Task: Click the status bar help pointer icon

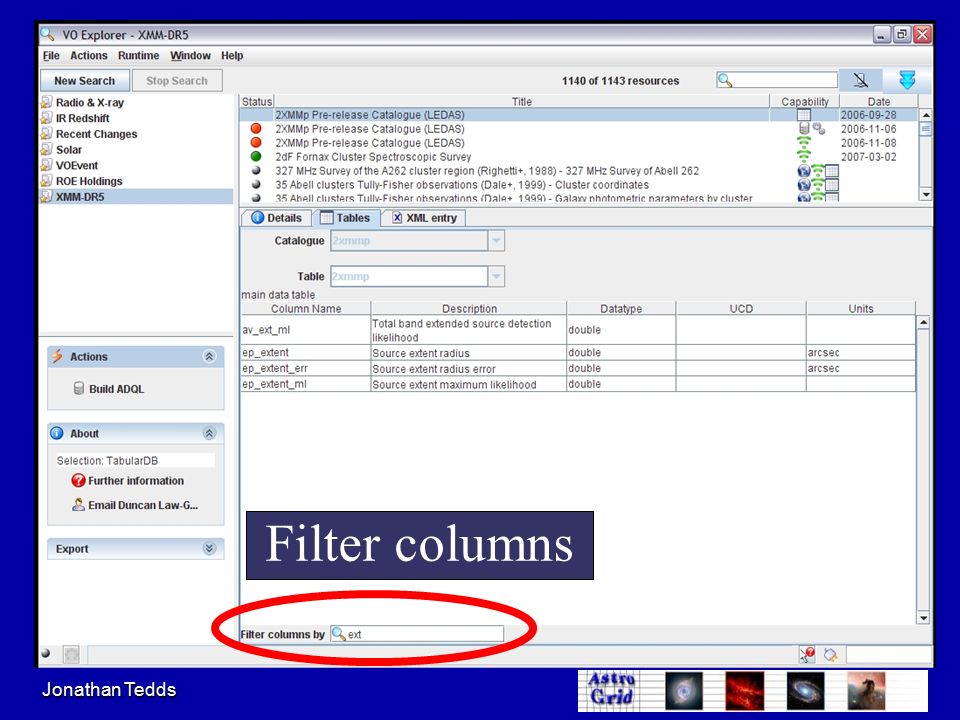Action: pyautogui.click(x=808, y=654)
